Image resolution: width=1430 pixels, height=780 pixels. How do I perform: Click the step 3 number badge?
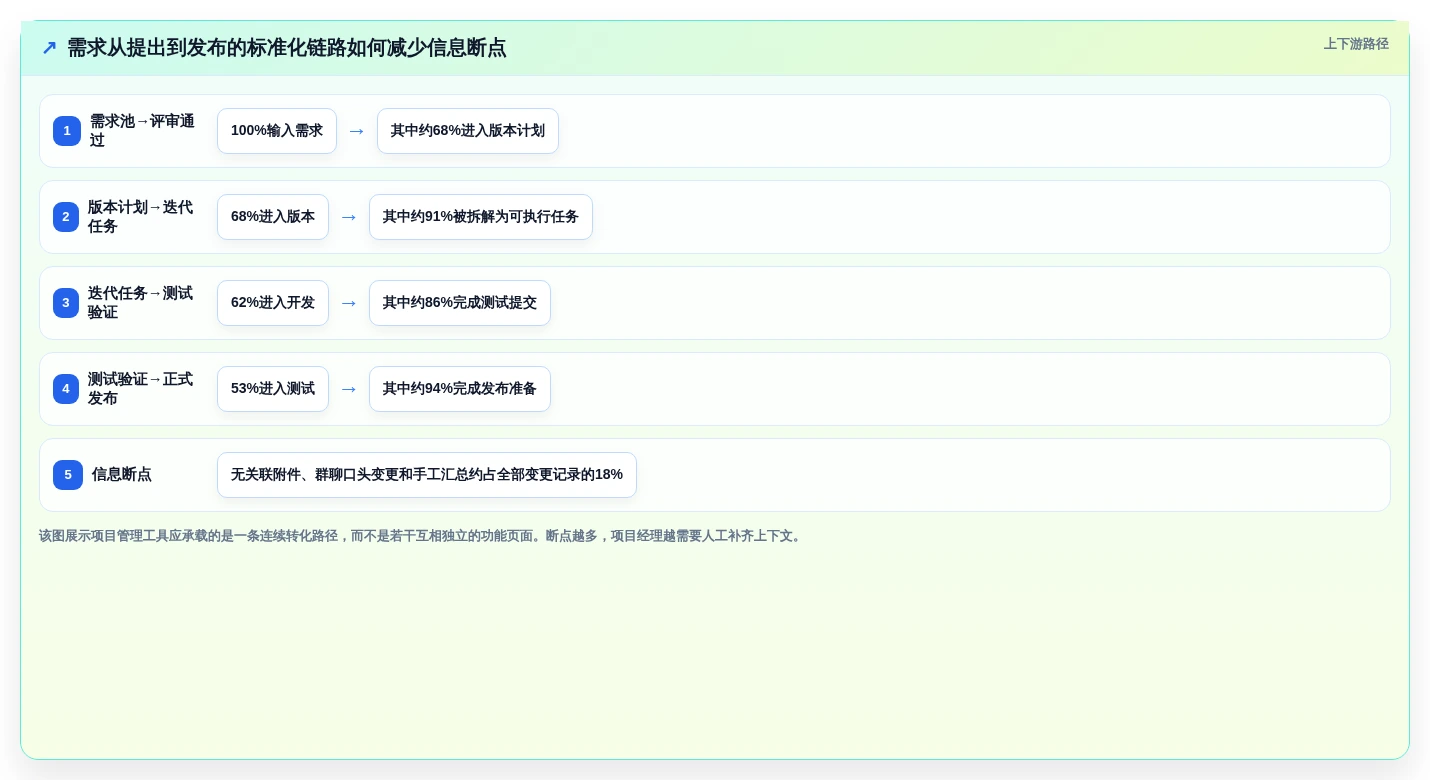coord(66,303)
